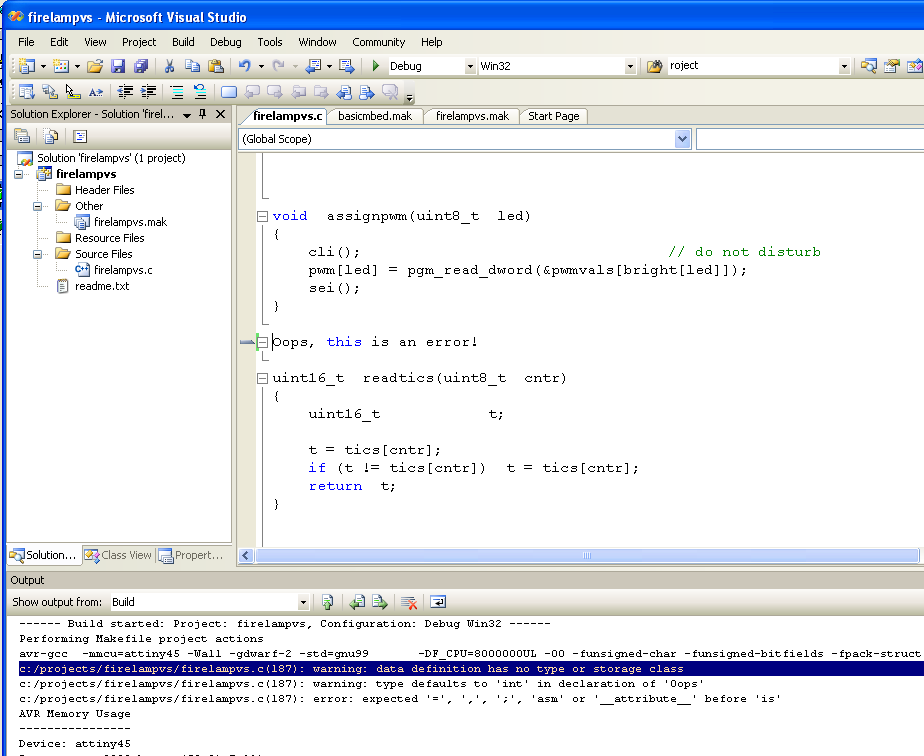Open the Build menu
This screenshot has height=756, width=924.
click(183, 42)
